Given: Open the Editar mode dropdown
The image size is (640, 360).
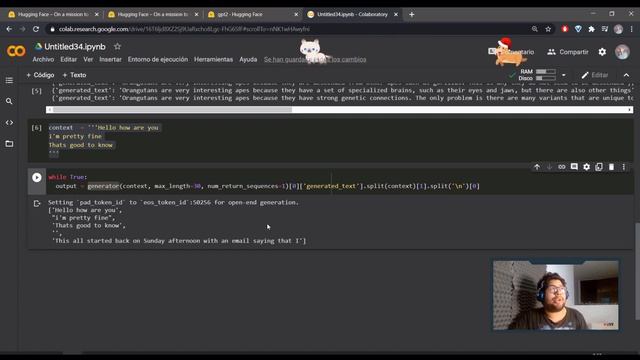Looking at the screenshot, I should [595, 75].
